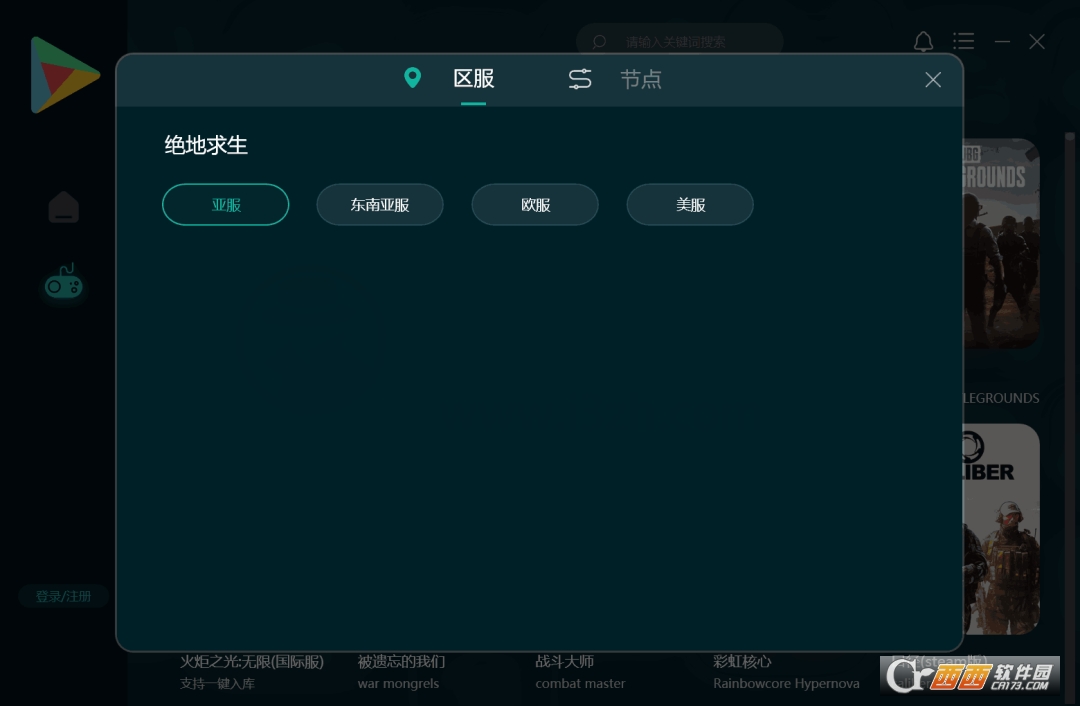Close the main application window

[1037, 42]
